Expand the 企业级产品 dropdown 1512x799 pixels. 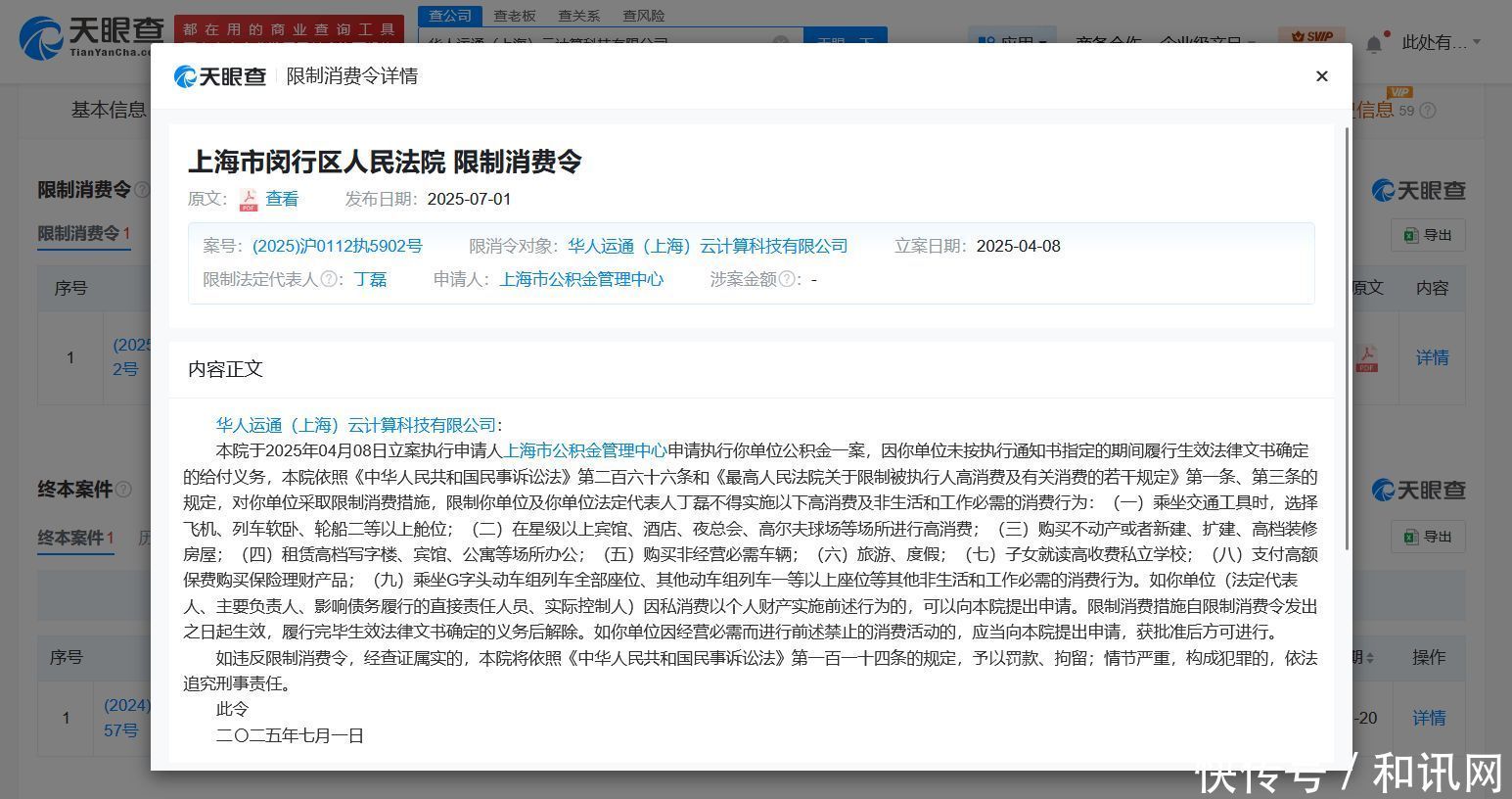(1207, 41)
